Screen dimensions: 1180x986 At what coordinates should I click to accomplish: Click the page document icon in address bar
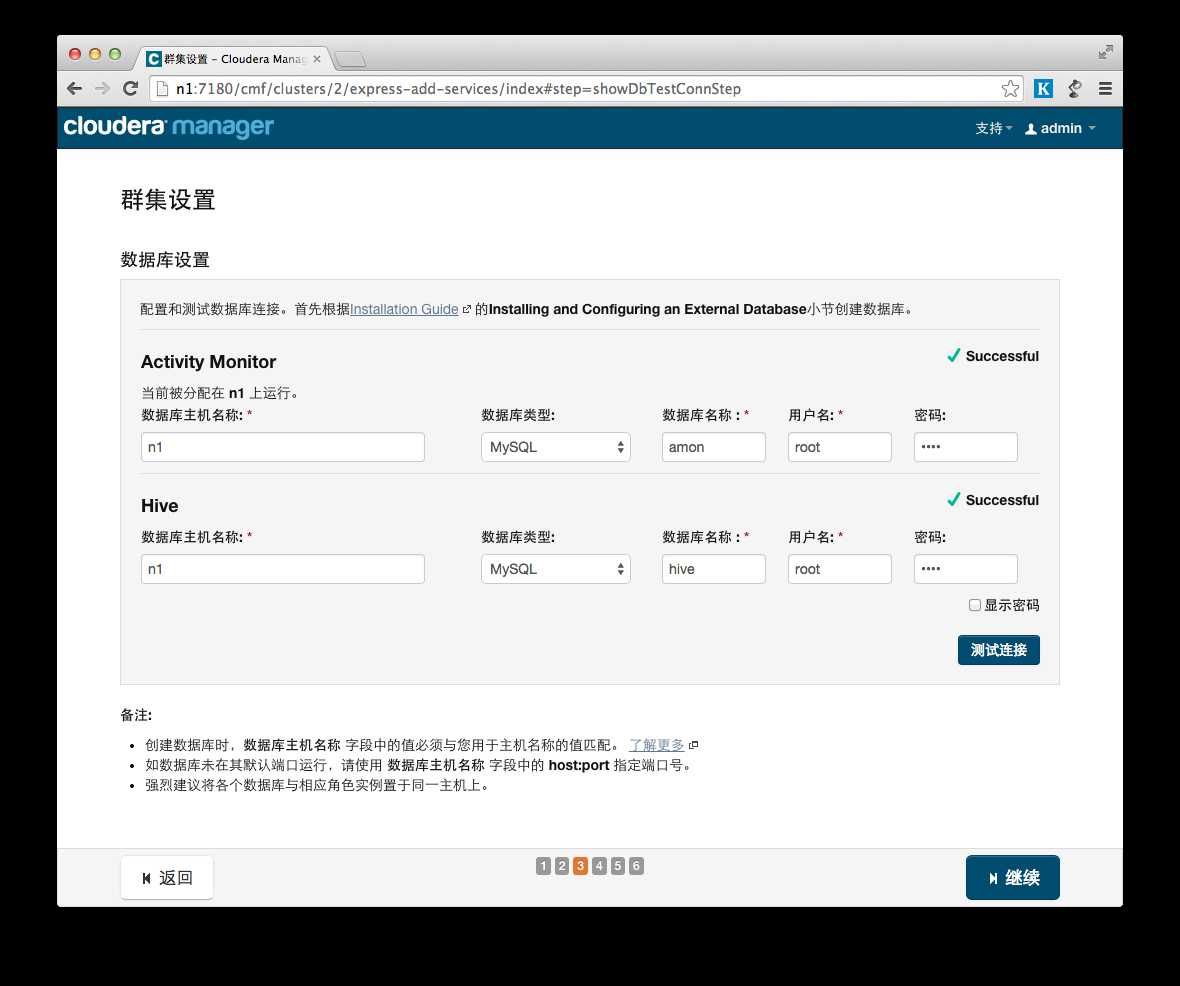[162, 89]
